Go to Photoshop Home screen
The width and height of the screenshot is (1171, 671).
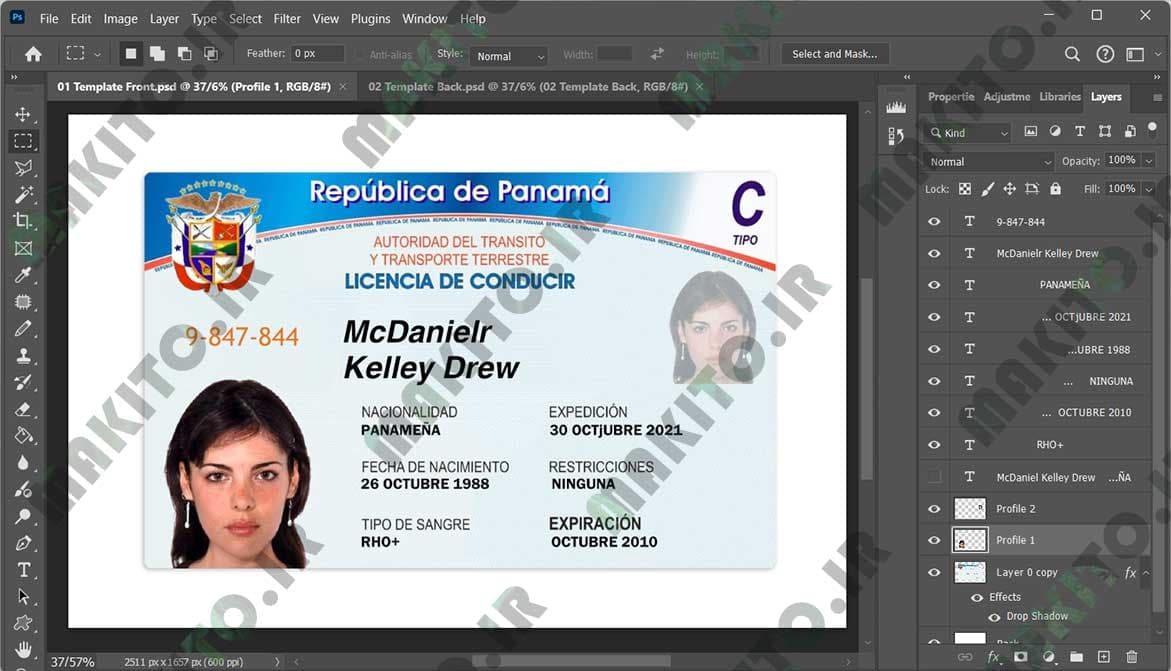coord(33,54)
